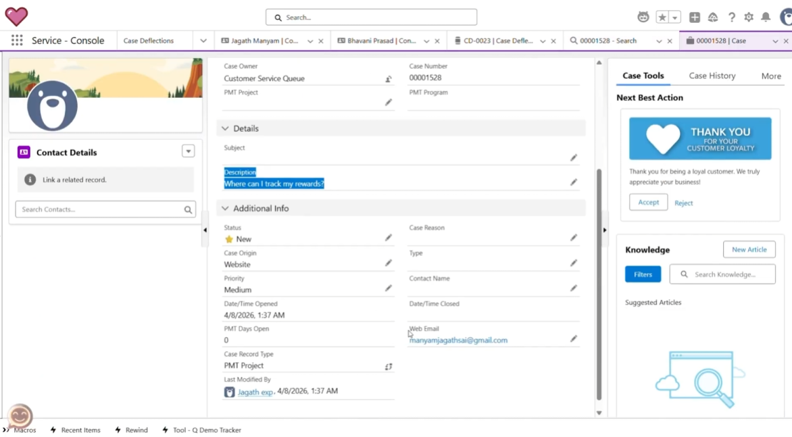Select the Case Tools tab
The width and height of the screenshot is (792, 437).
pos(643,76)
